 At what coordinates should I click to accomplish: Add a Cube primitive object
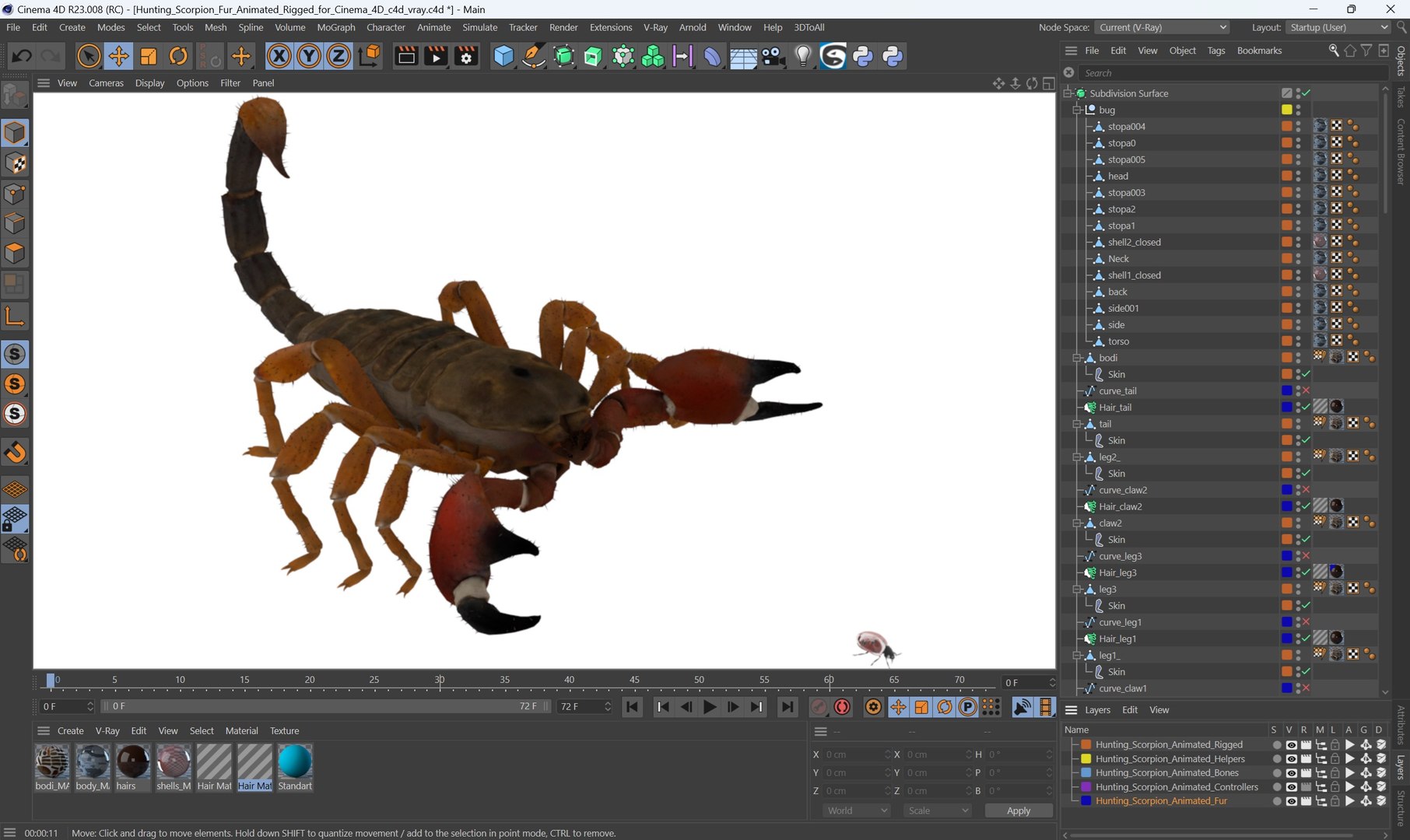pyautogui.click(x=503, y=56)
